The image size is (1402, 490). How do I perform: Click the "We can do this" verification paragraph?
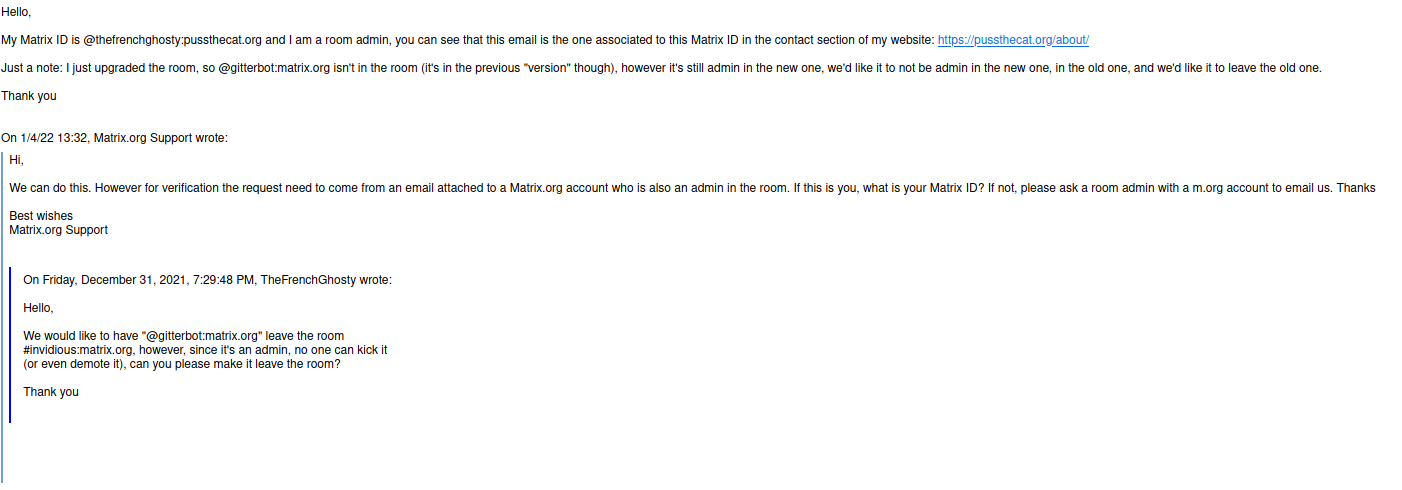click(692, 188)
